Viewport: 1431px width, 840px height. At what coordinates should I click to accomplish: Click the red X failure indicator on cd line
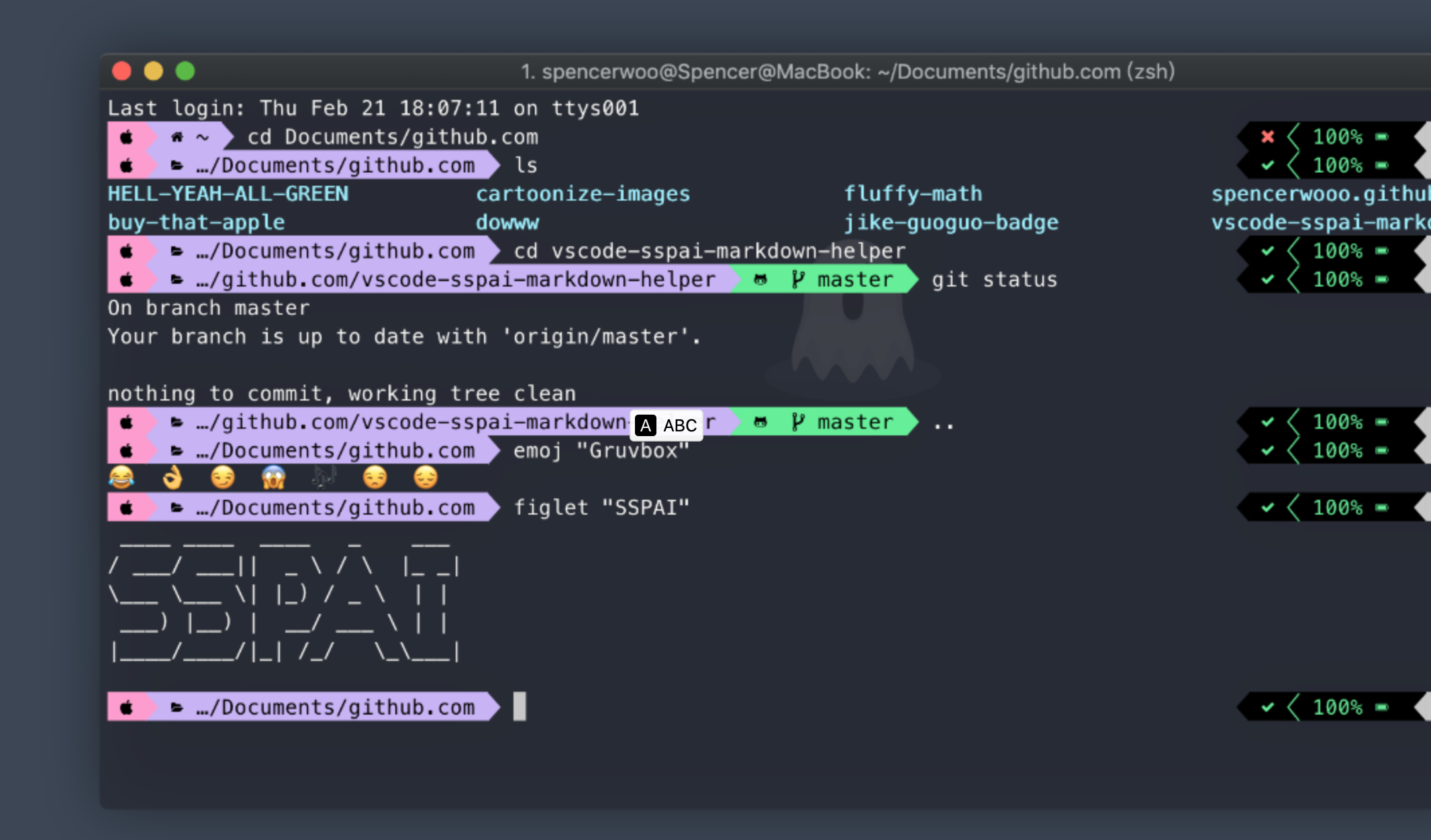pyautogui.click(x=1267, y=136)
